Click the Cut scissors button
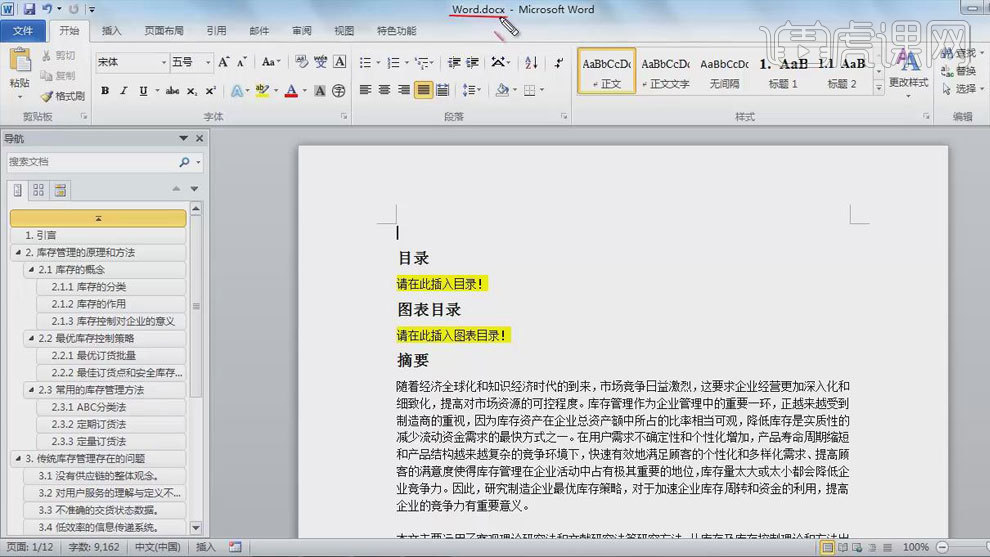The height and width of the screenshot is (557, 990). [x=59, y=56]
